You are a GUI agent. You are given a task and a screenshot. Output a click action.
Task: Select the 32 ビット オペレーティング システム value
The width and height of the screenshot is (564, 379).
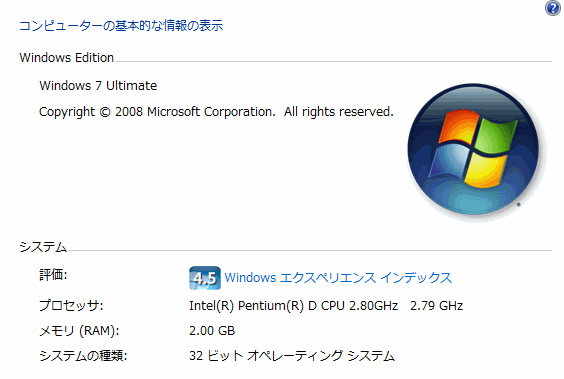[292, 356]
